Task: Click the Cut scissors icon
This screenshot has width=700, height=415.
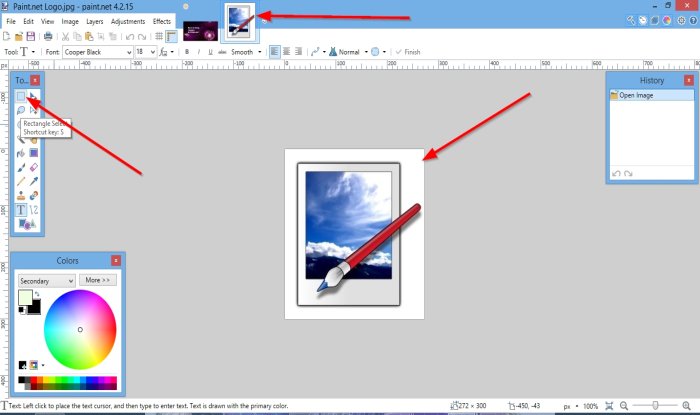Action: click(66, 37)
